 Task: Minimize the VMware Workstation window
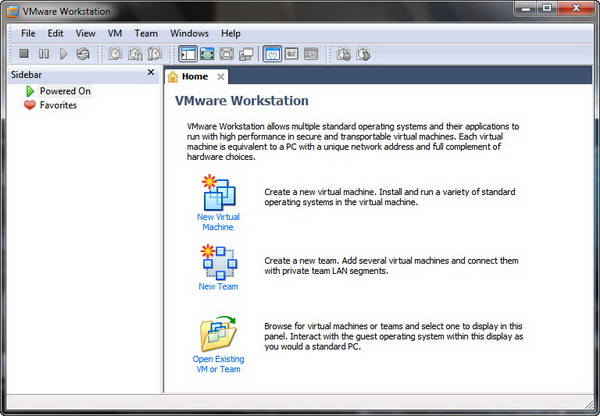526,8
